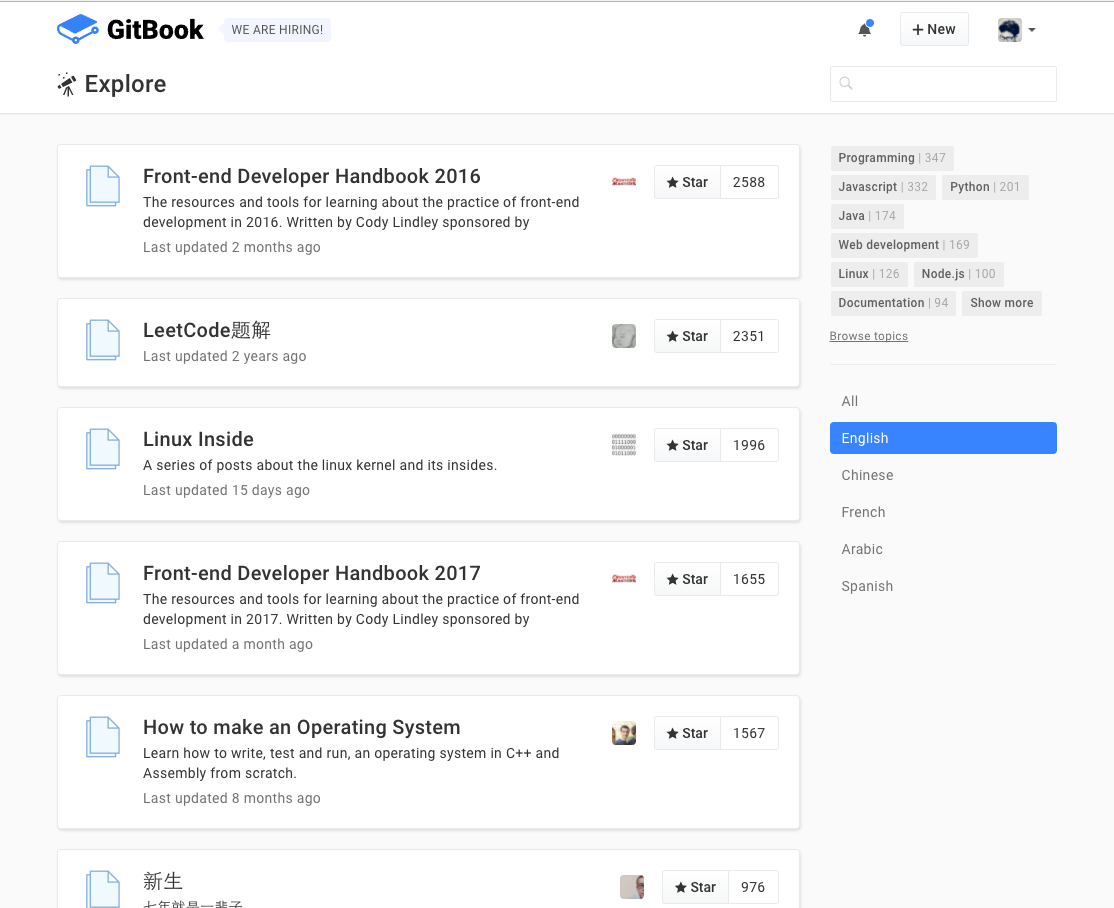The height and width of the screenshot is (908, 1114).
Task: Click the author avatar for How to make an Operating System
Action: (623, 733)
